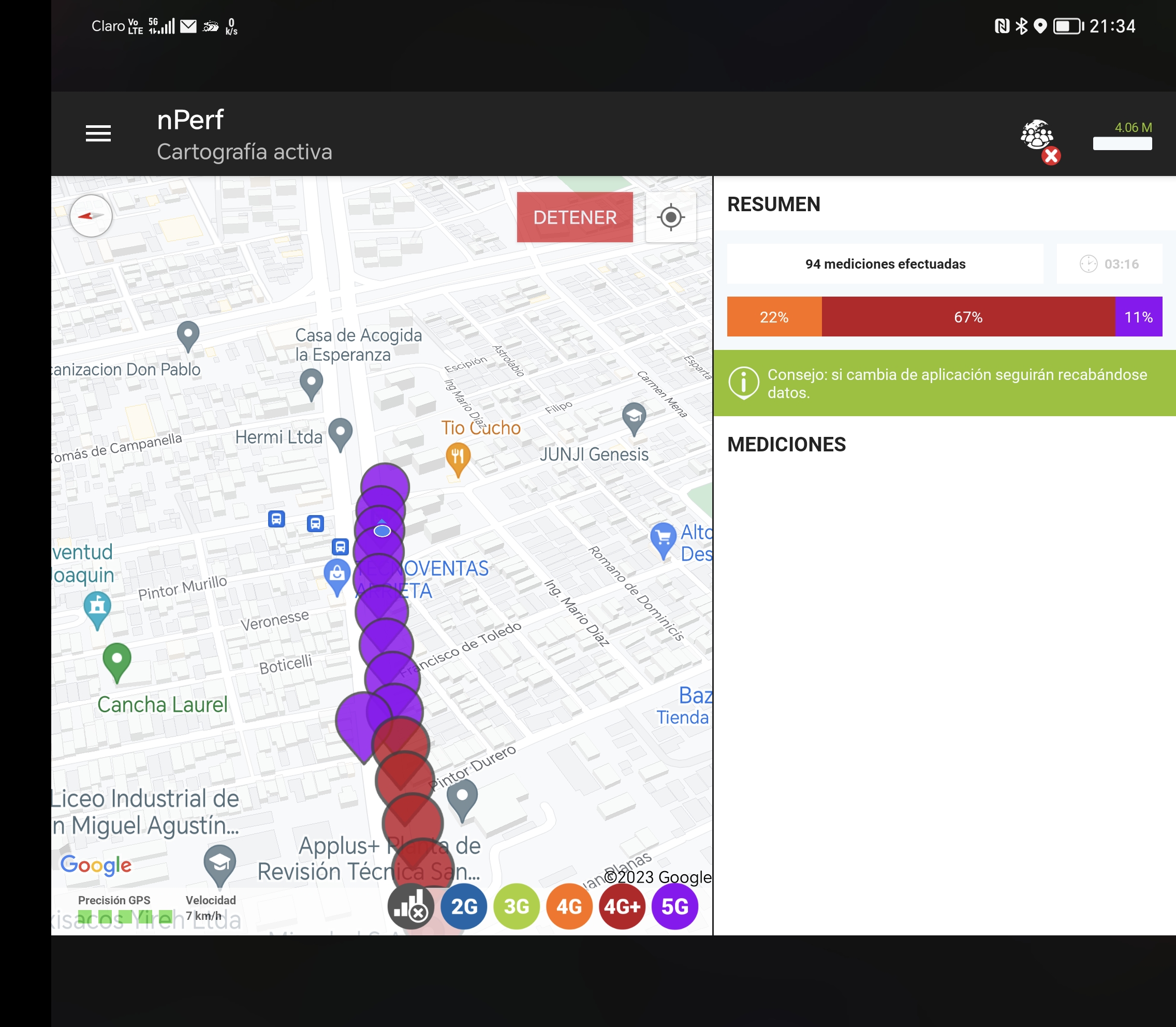
Task: Select the Tio Cucho restaurant marker
Action: tap(458, 459)
